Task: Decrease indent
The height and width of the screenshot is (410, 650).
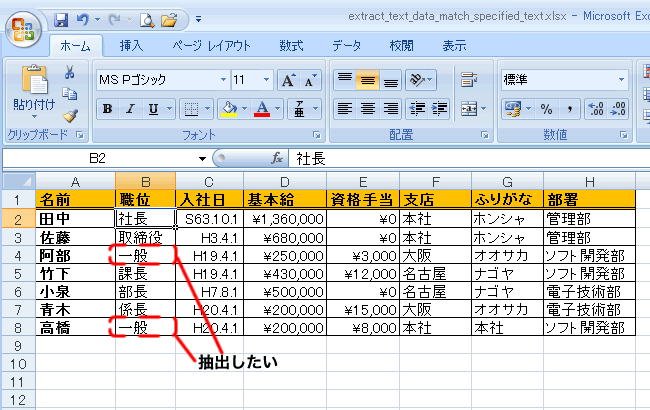Action: pyautogui.click(x=417, y=109)
